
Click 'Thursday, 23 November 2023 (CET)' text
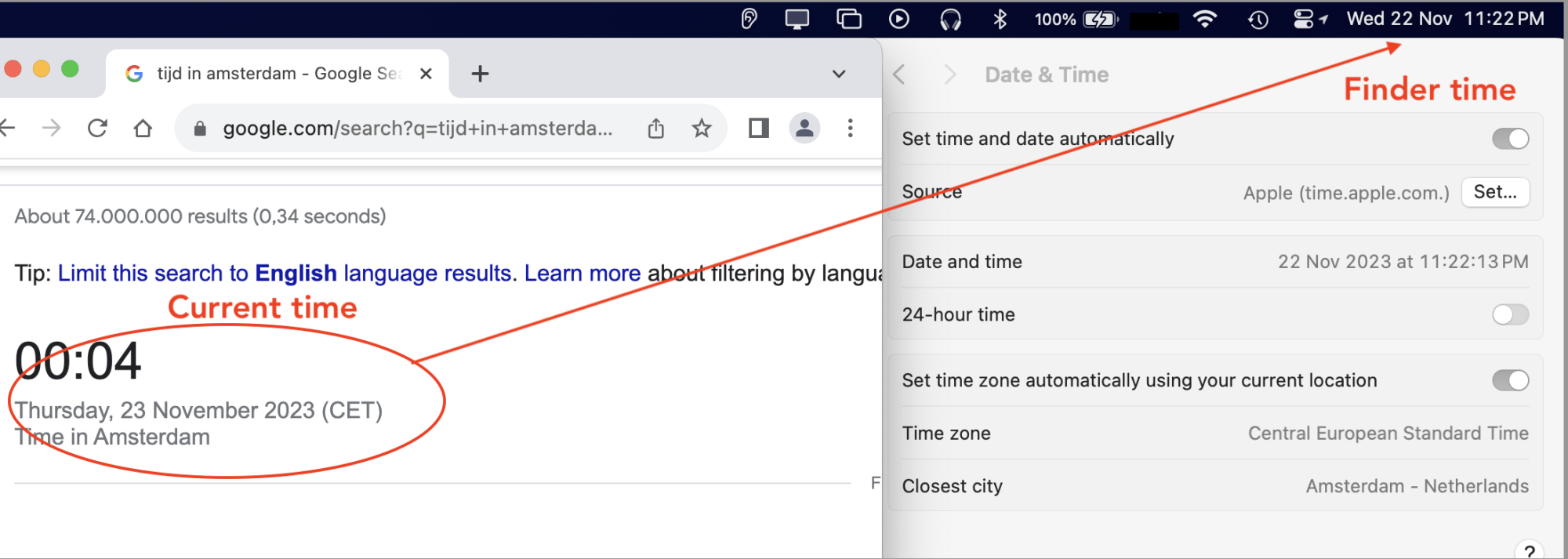click(198, 410)
